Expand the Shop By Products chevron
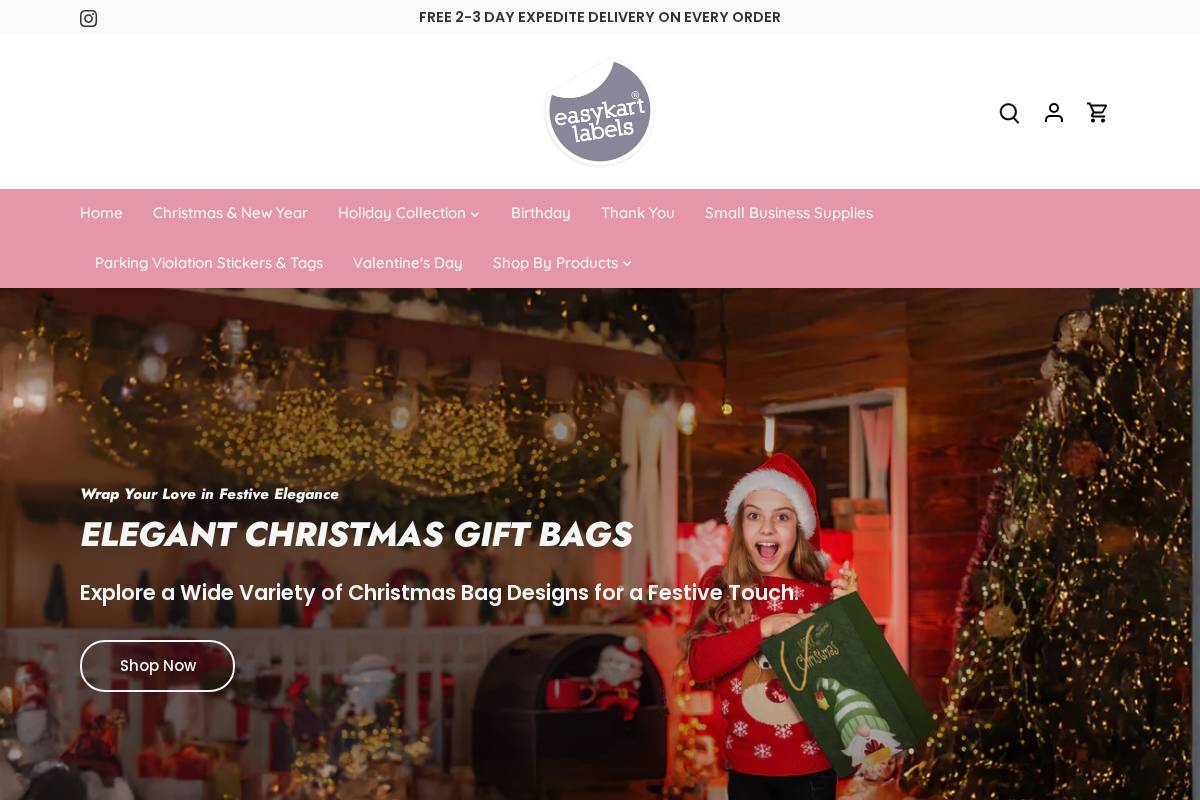 pos(627,264)
